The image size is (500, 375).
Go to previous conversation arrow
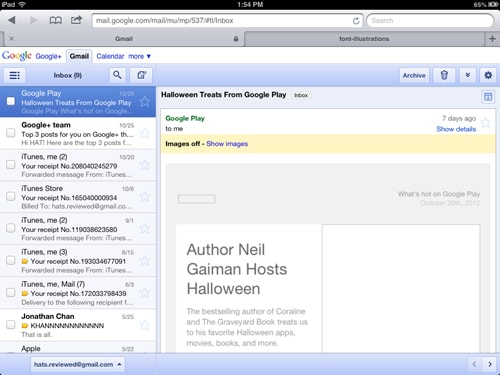point(474,364)
